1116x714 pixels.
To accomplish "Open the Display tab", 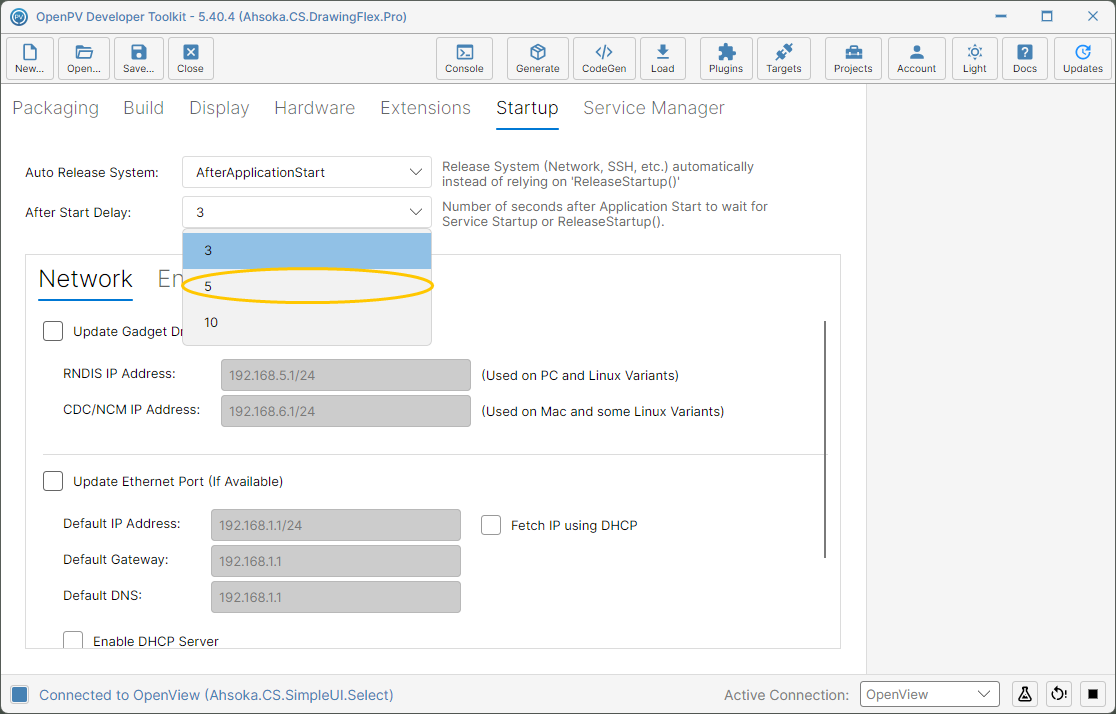I will (x=219, y=107).
